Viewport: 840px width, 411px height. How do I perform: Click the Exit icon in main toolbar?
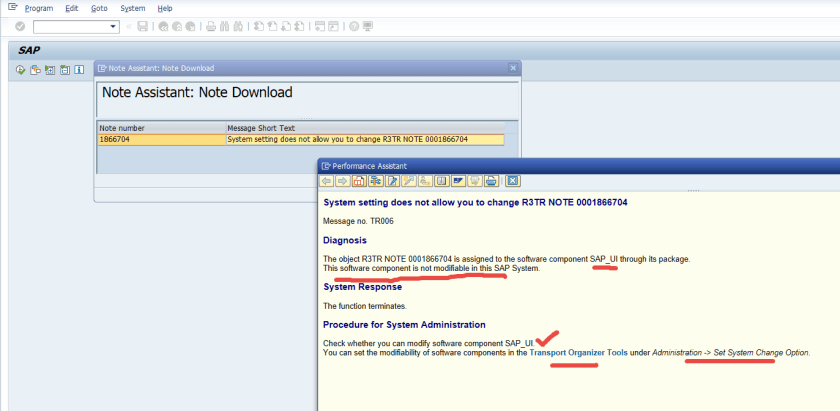coord(177,26)
